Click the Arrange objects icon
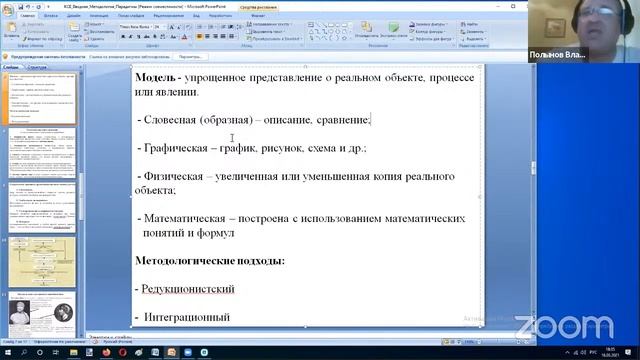Viewport: 640px width, 360px height. 367,27
